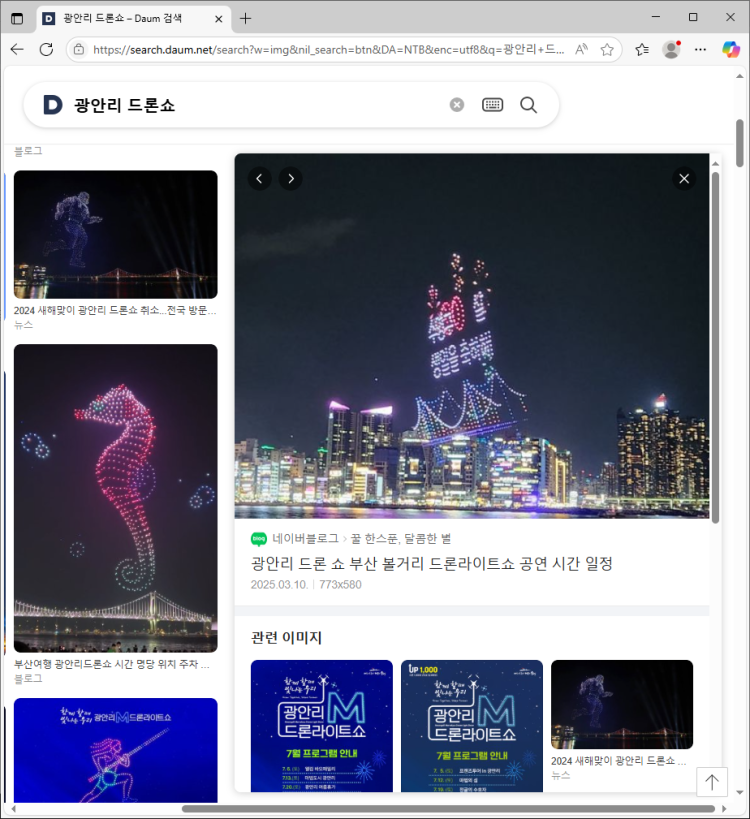The height and width of the screenshot is (819, 750).
Task: Open the browser profile menu
Action: 671,50
